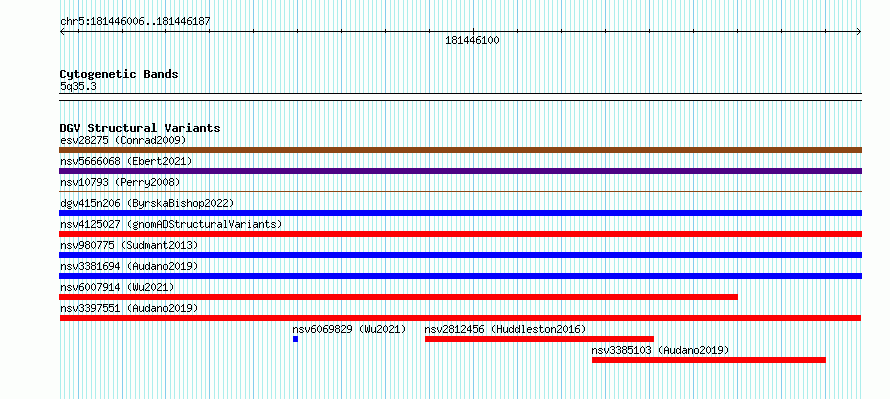Click the red nsv4125027 variant bar
The height and width of the screenshot is (399, 890).
coord(460,234)
